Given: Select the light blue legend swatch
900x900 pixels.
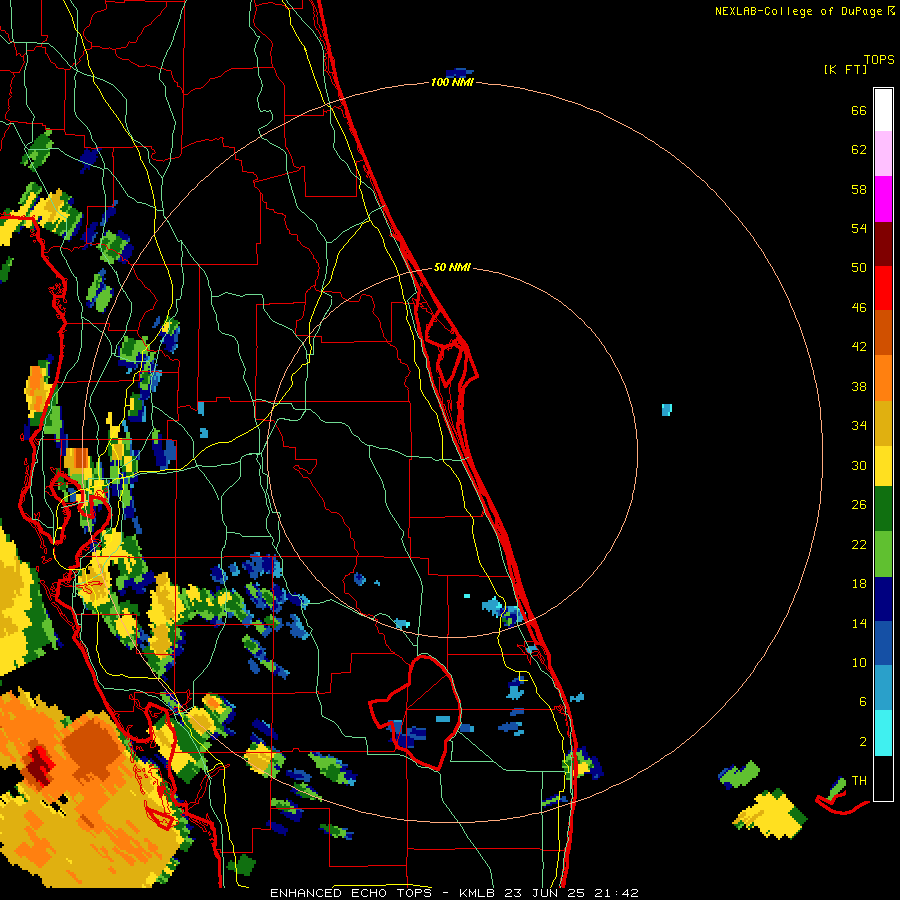Looking at the screenshot, I should 883,688.
